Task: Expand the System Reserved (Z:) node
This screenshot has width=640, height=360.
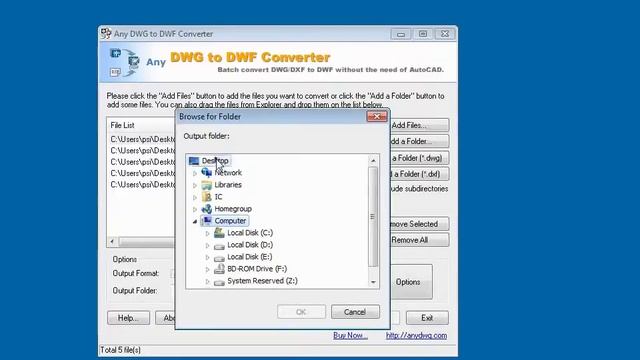Action: [x=207, y=282]
